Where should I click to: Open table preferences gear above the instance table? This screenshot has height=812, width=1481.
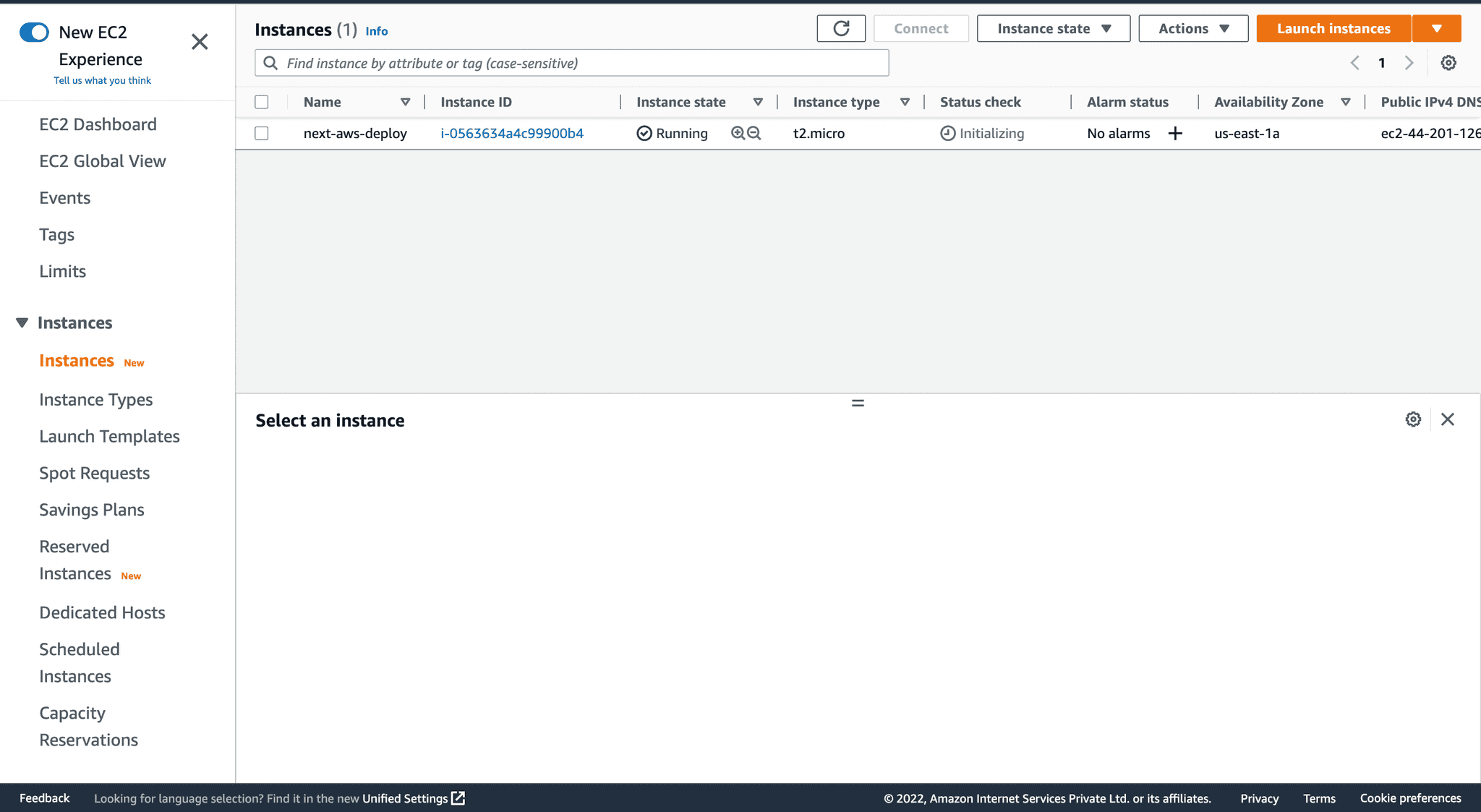click(x=1448, y=63)
